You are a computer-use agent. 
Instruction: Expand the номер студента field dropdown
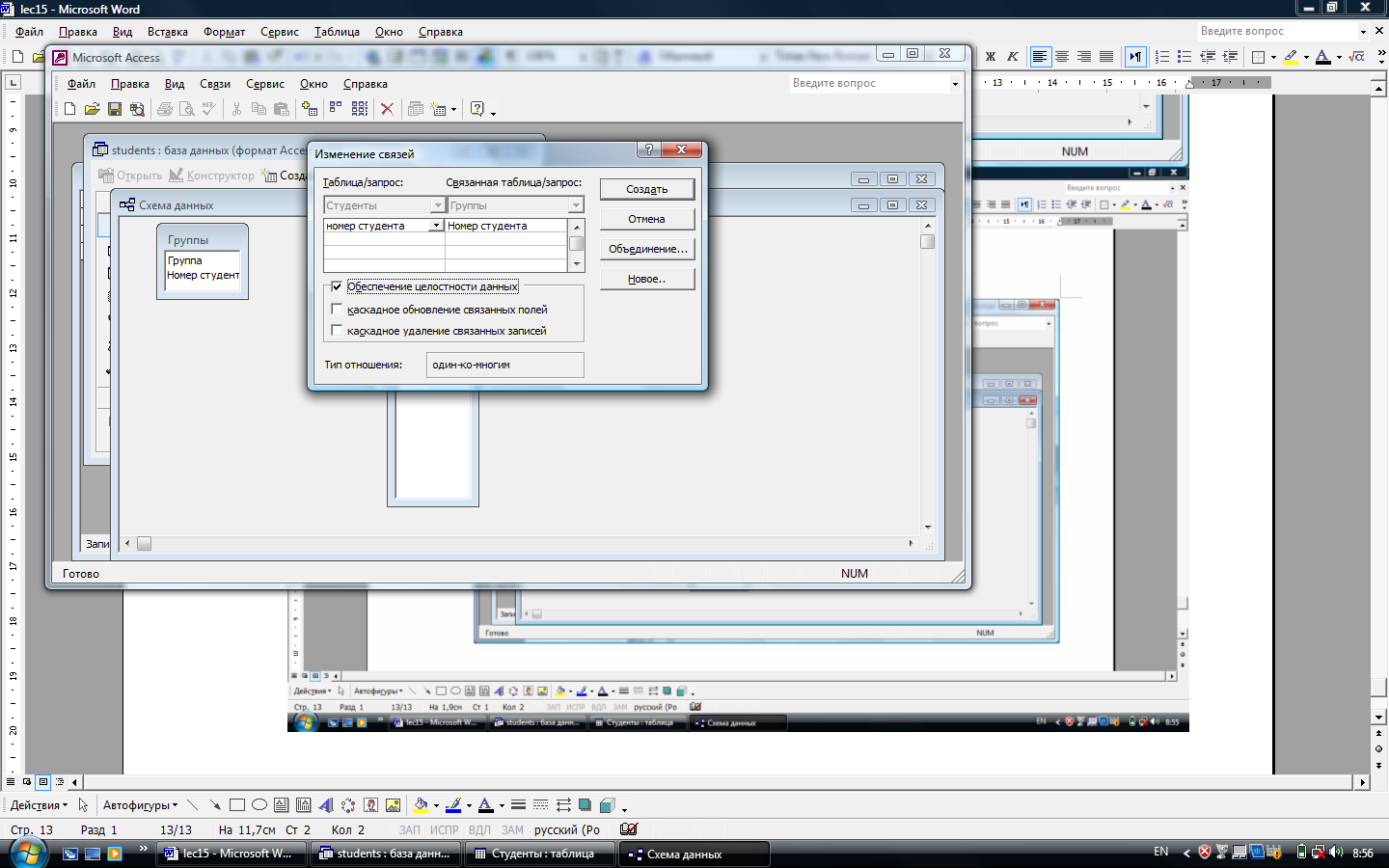tap(436, 226)
